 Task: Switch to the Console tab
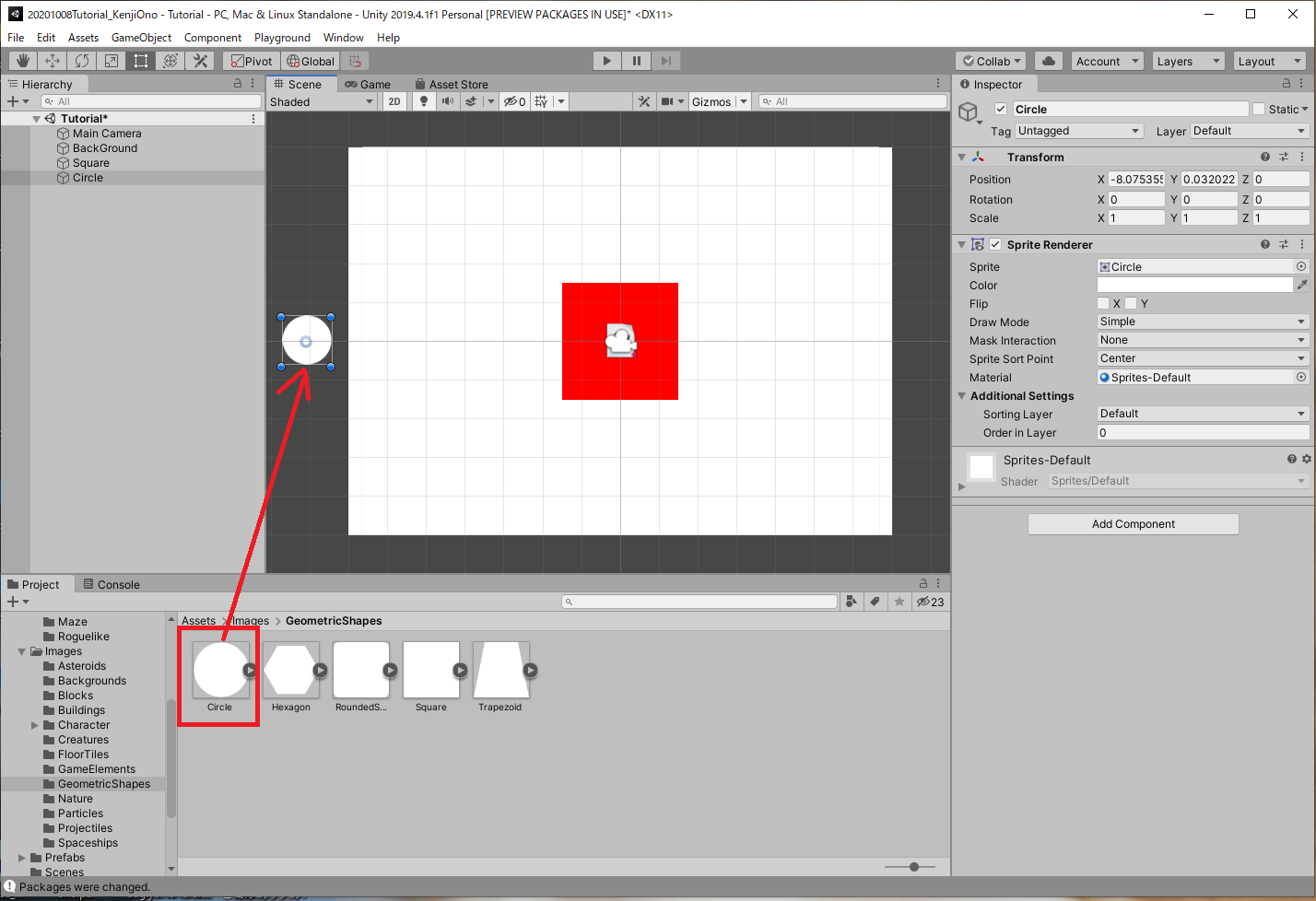coord(112,584)
